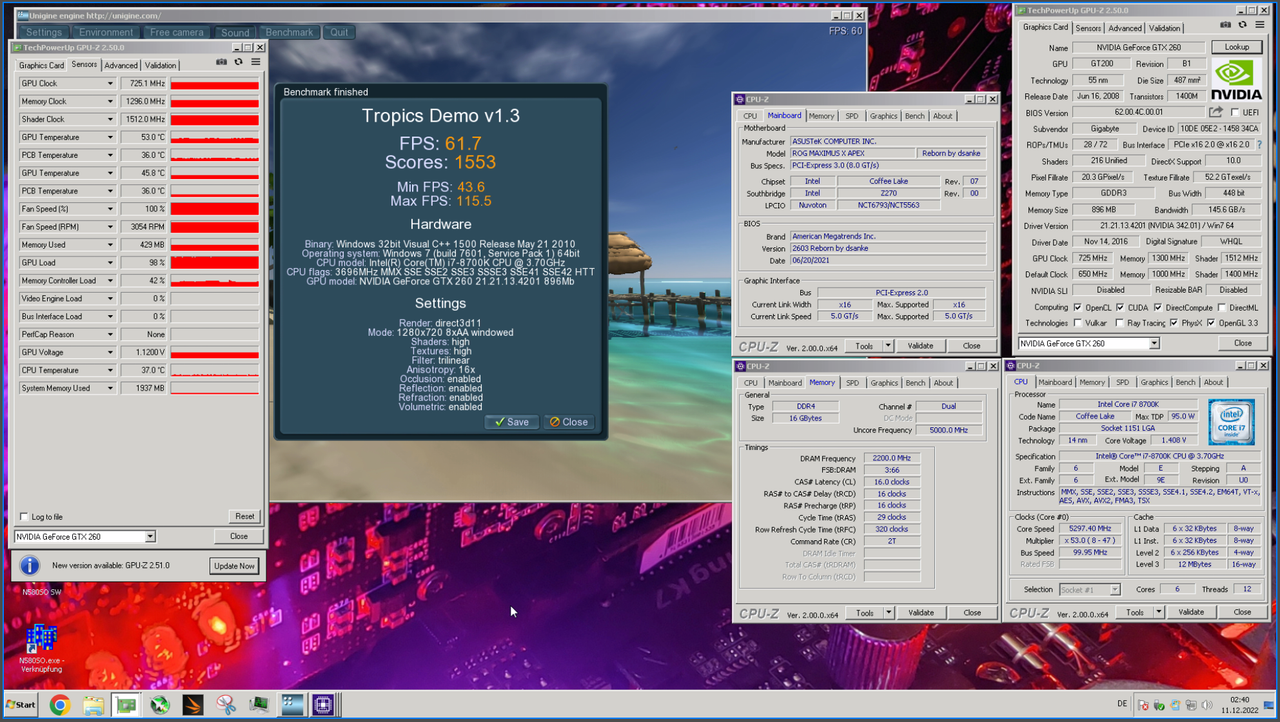This screenshot has width=1280, height=722.
Task: Click the DE language indicator in system tray
Action: click(x=1122, y=705)
